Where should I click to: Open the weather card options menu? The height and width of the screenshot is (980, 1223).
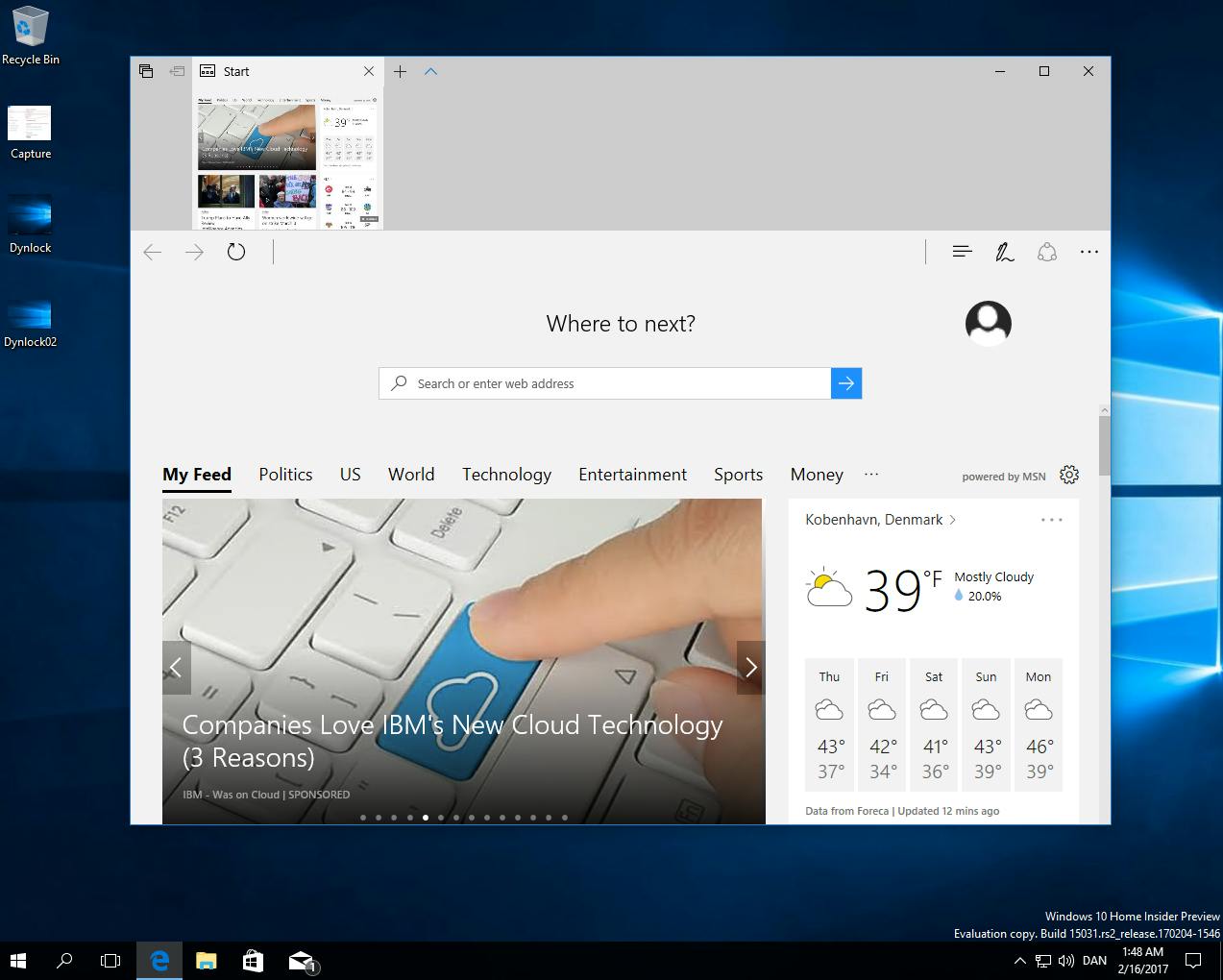click(x=1052, y=520)
